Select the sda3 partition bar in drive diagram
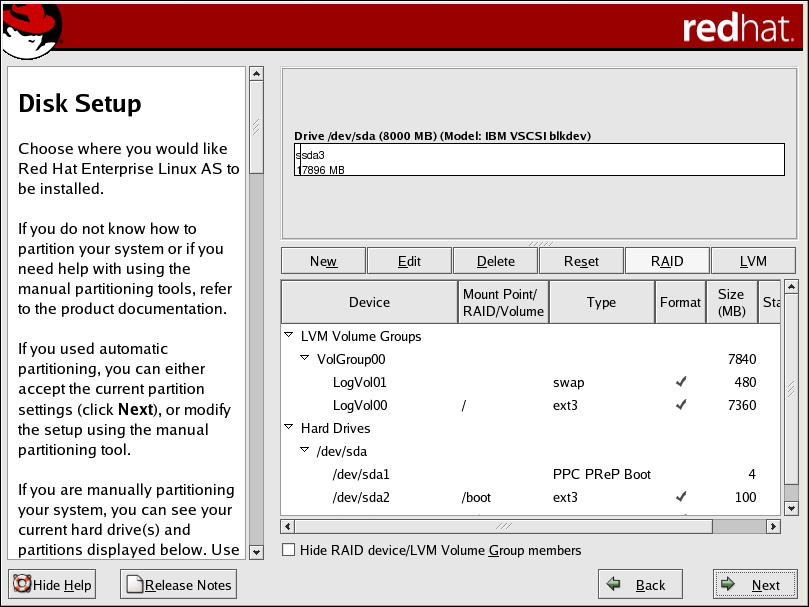The height and width of the screenshot is (607, 809). tap(540, 160)
